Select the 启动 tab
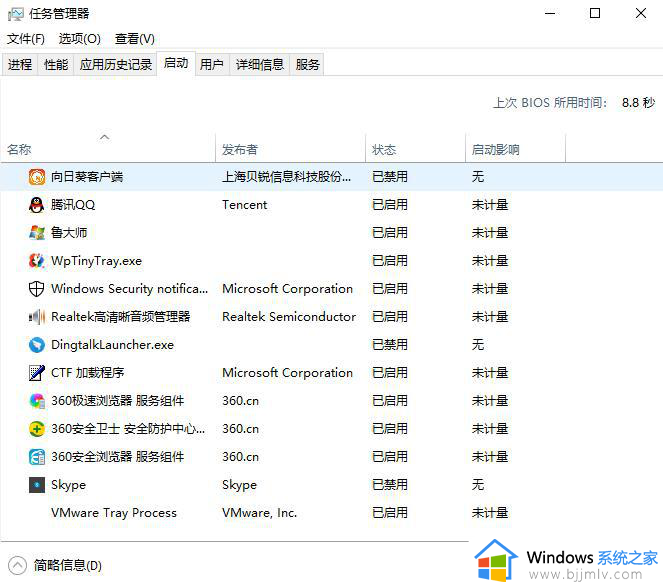 [176, 63]
